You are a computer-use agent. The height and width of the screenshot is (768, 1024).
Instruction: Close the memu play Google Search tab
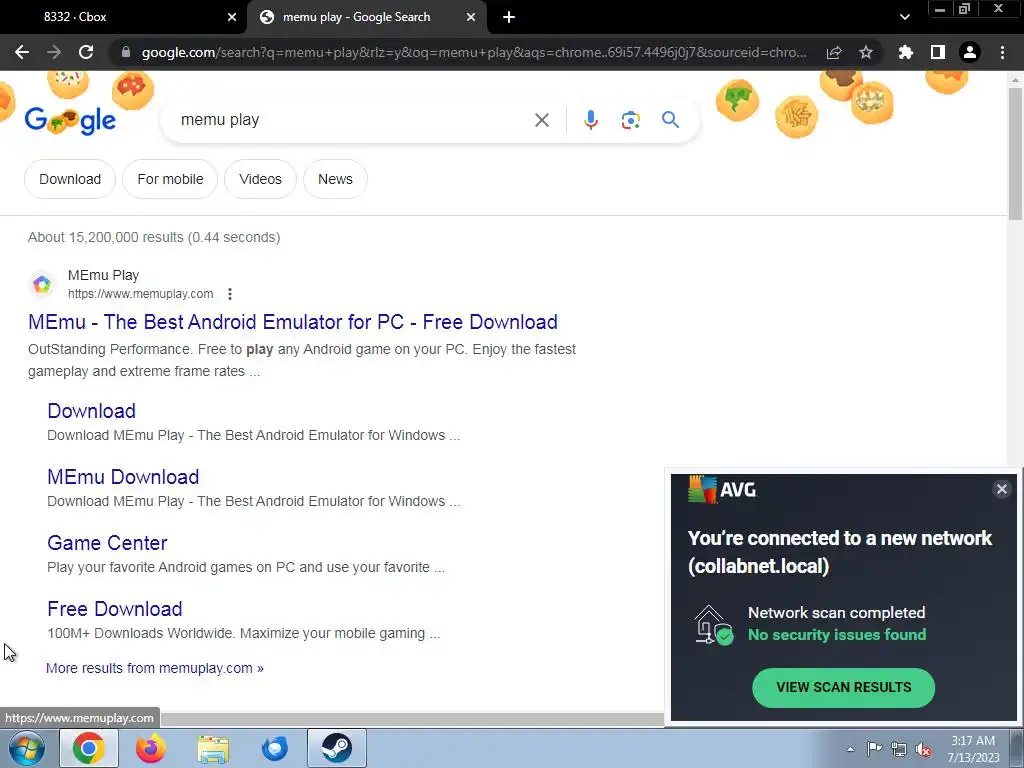pos(471,17)
